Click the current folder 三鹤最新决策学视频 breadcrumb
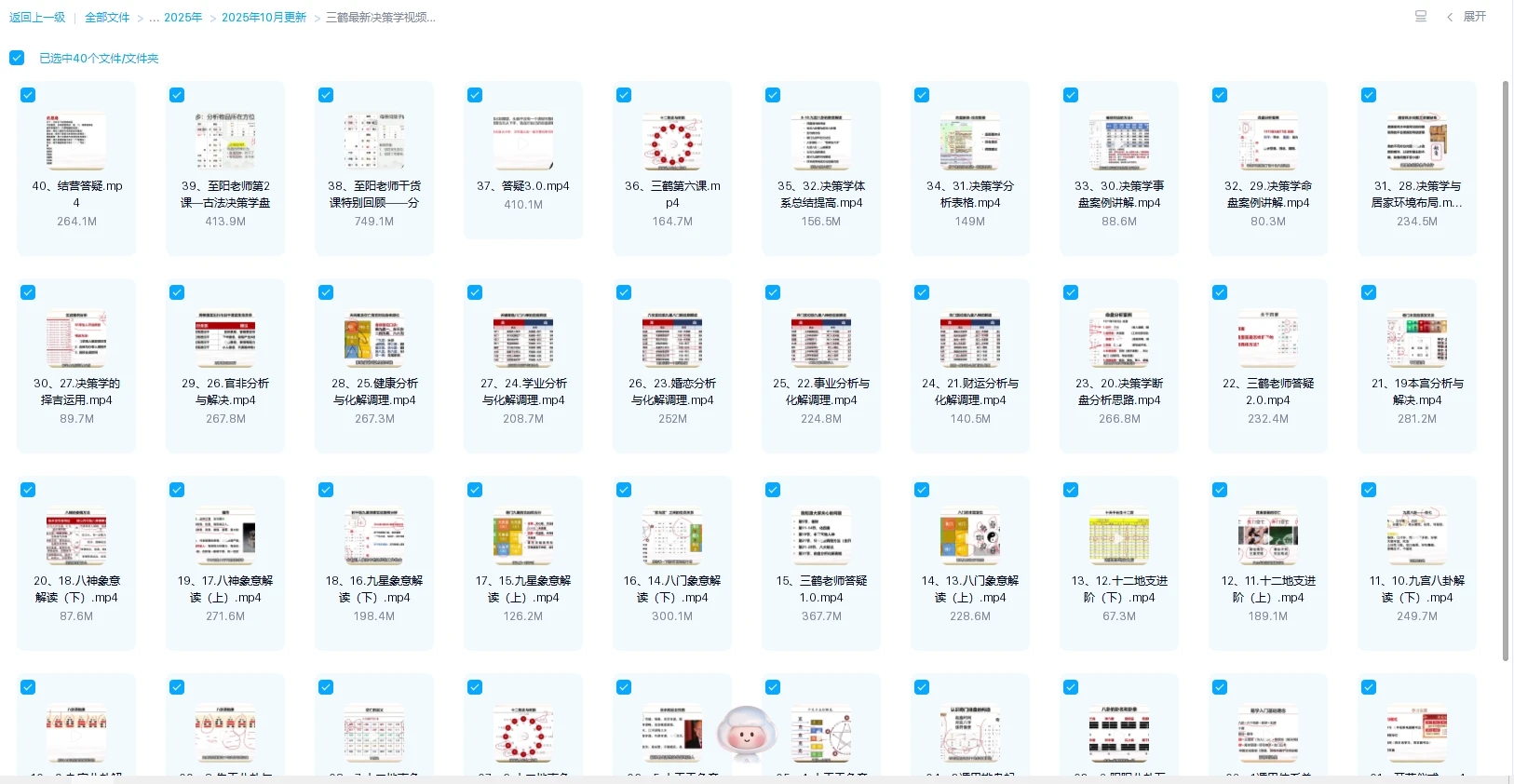This screenshot has height=784, width=1514. [x=380, y=18]
